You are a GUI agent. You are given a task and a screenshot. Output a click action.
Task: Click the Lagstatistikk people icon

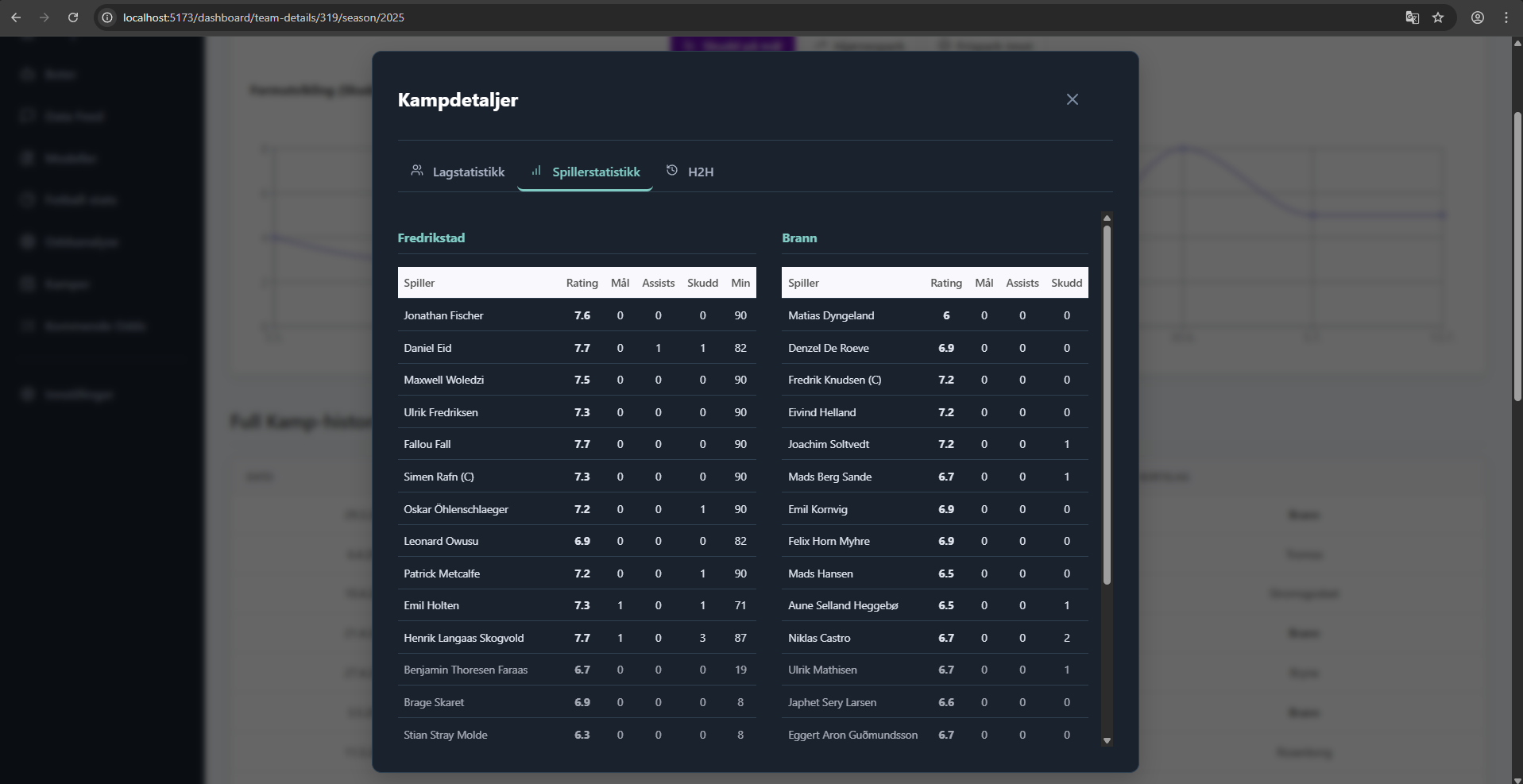(x=416, y=171)
